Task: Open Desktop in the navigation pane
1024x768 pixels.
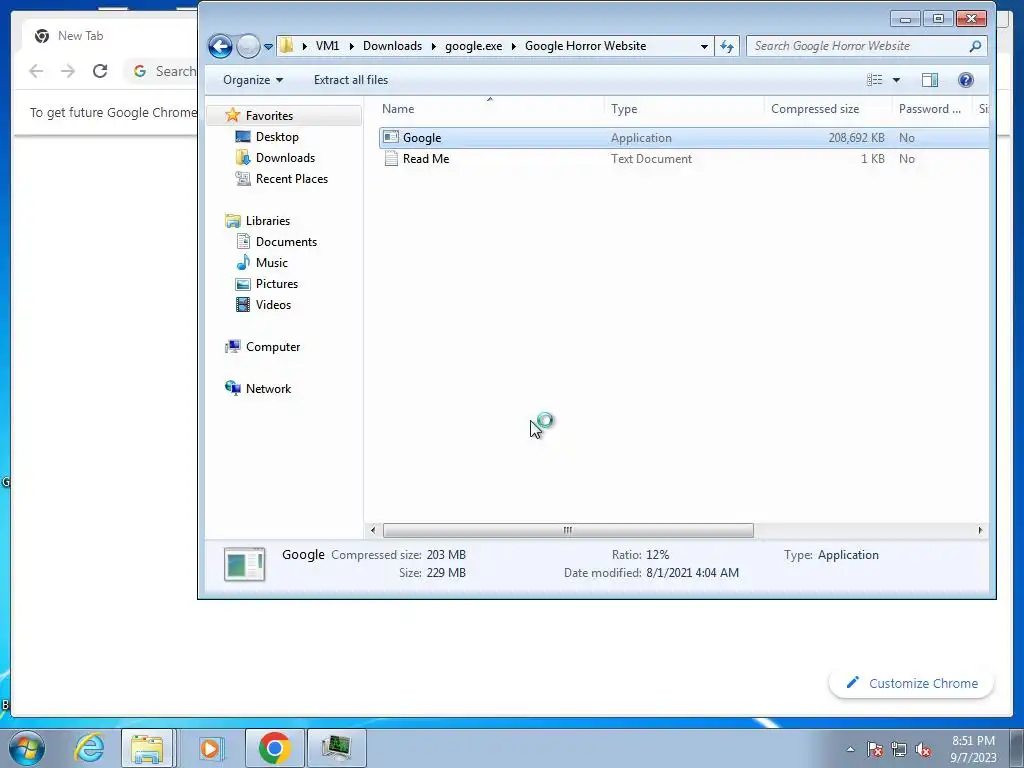Action: coord(277,136)
